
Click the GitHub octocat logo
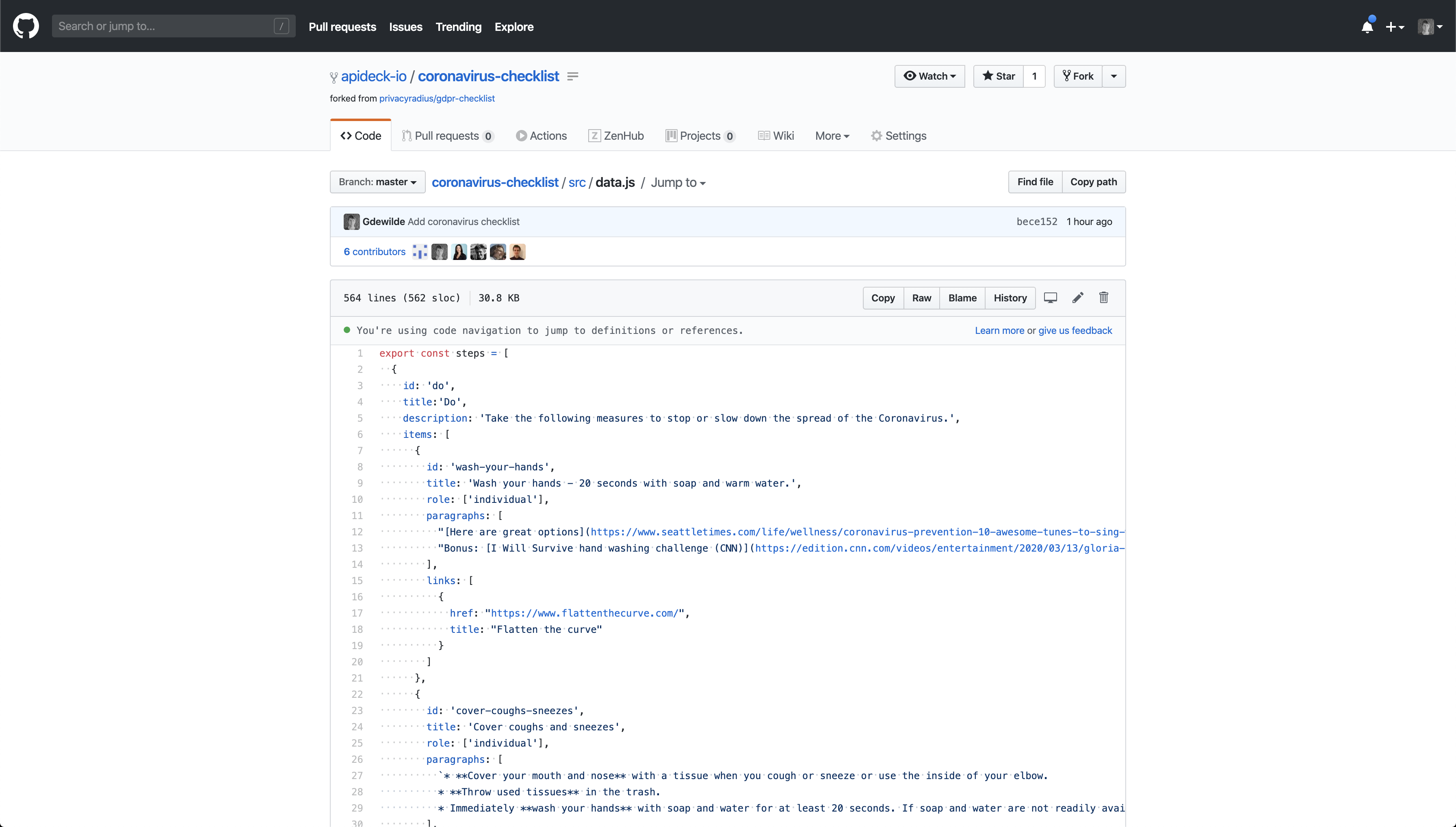(26, 26)
